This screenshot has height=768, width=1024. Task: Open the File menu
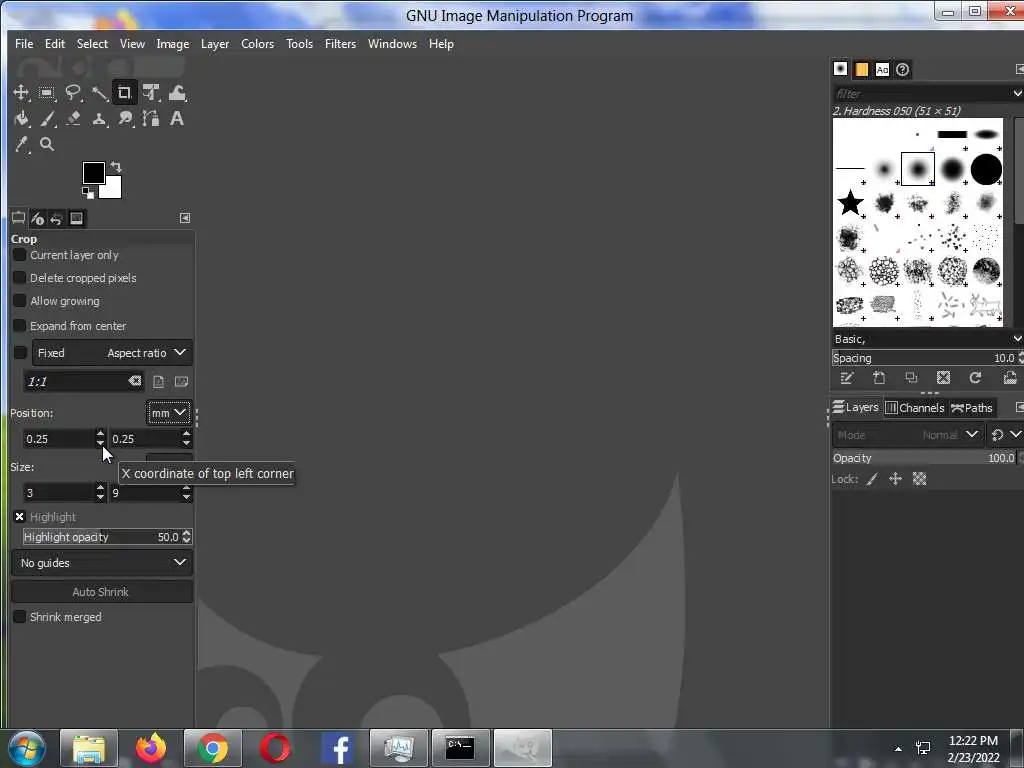(24, 44)
